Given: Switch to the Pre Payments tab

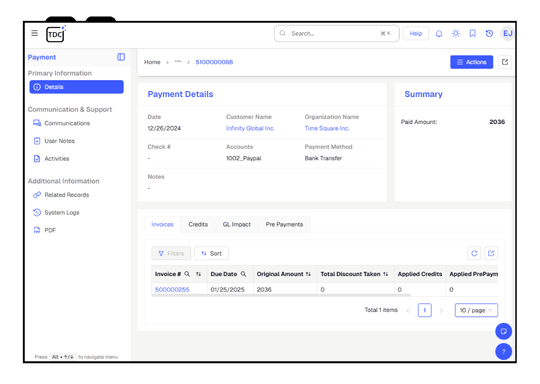Looking at the screenshot, I should pyautogui.click(x=284, y=224).
